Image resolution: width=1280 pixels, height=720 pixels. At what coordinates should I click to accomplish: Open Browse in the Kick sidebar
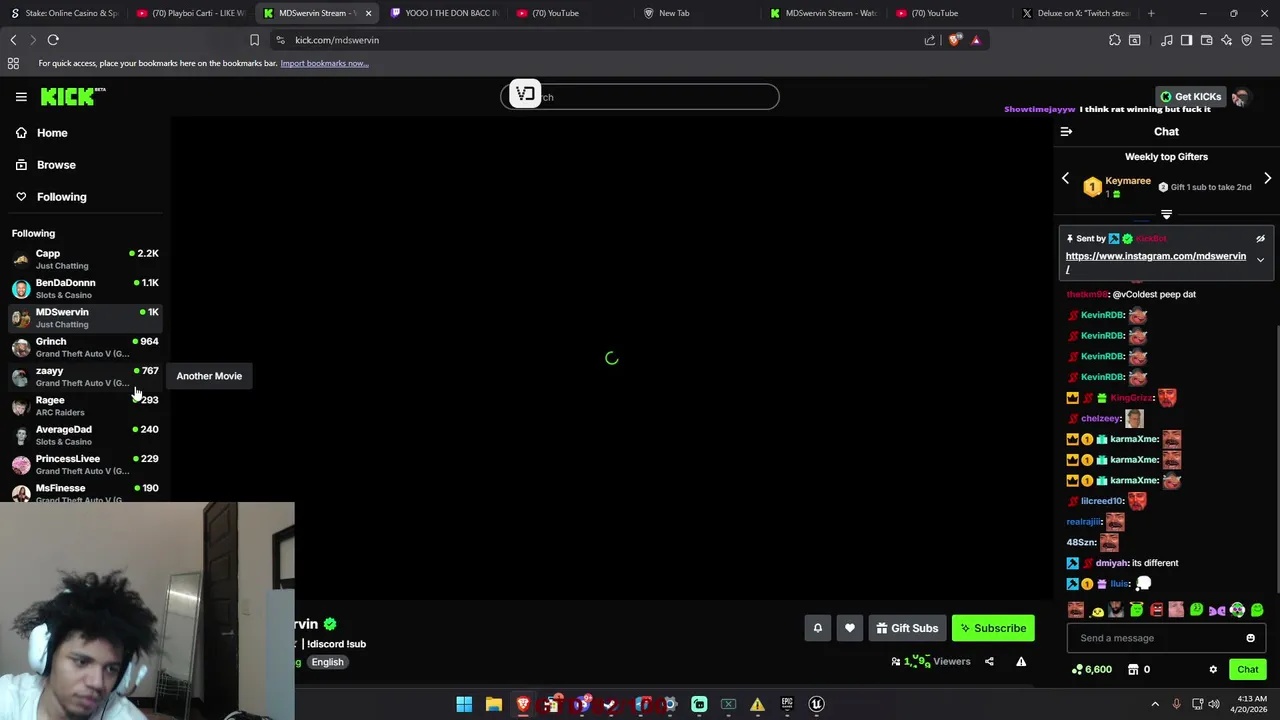83,165
